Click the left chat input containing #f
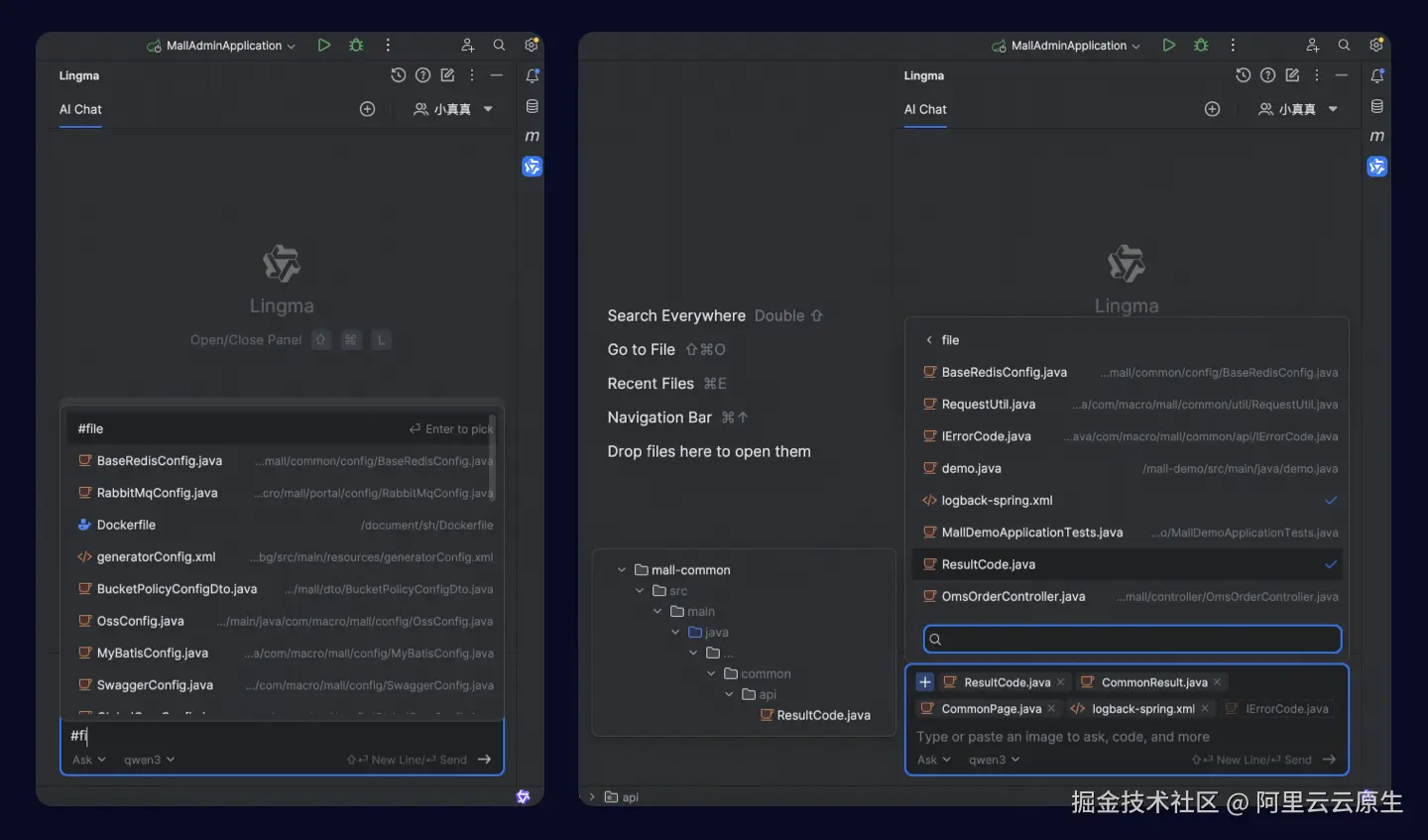This screenshot has height=840, width=1428. click(x=282, y=736)
